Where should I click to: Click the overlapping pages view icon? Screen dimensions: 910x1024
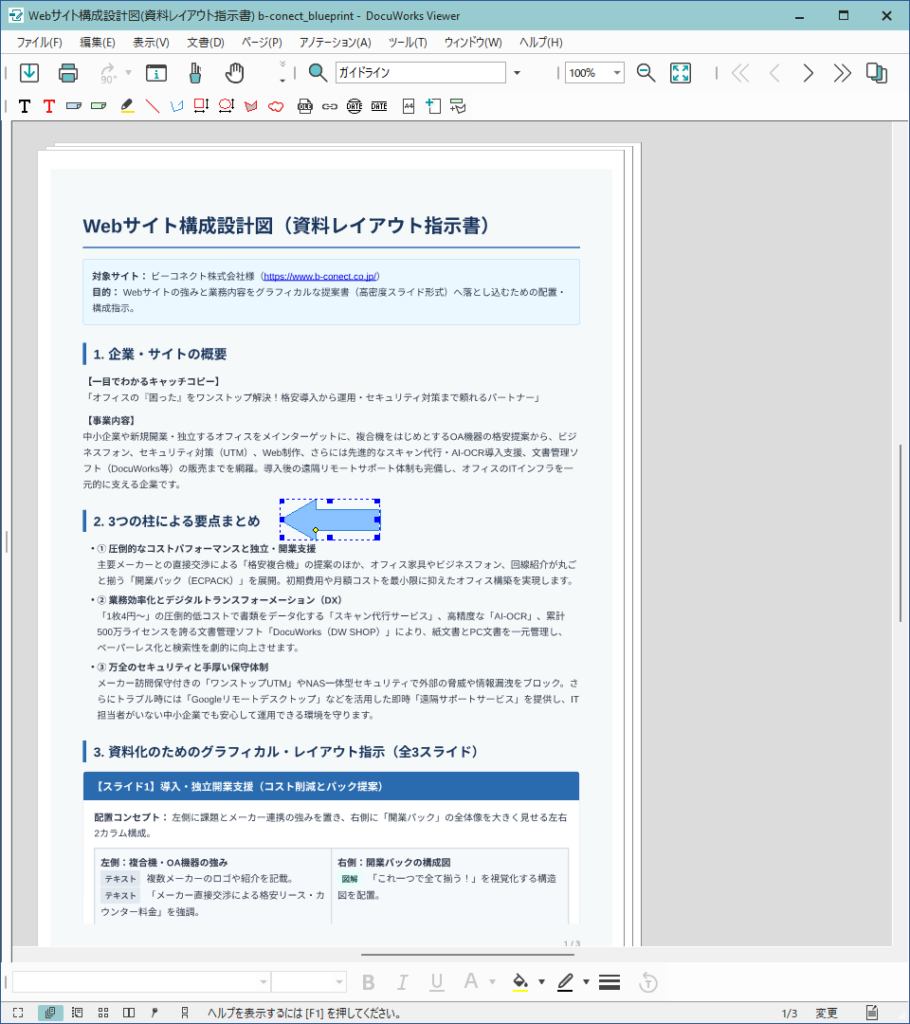point(877,72)
